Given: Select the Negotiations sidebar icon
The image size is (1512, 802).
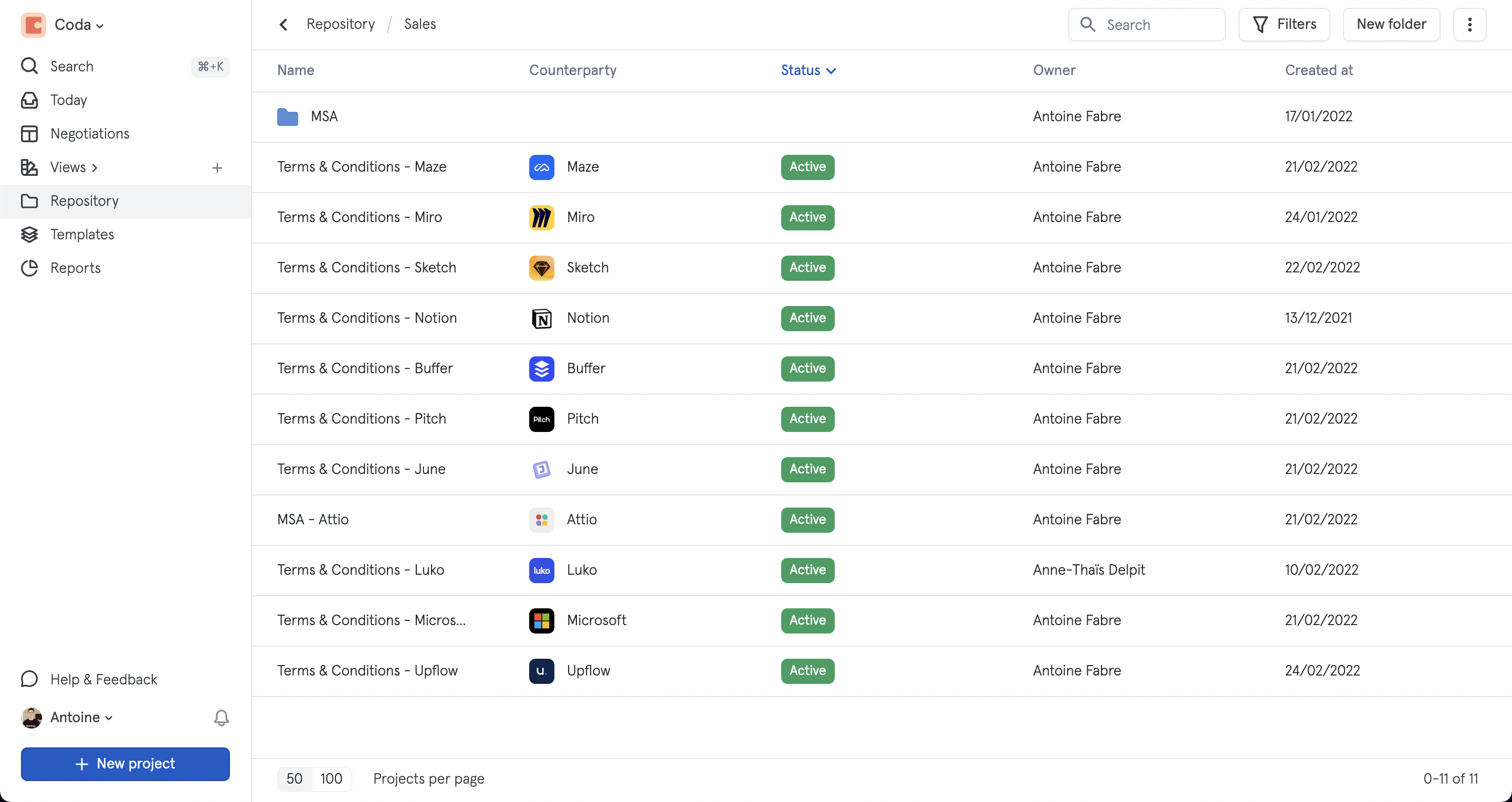Looking at the screenshot, I should [x=29, y=133].
